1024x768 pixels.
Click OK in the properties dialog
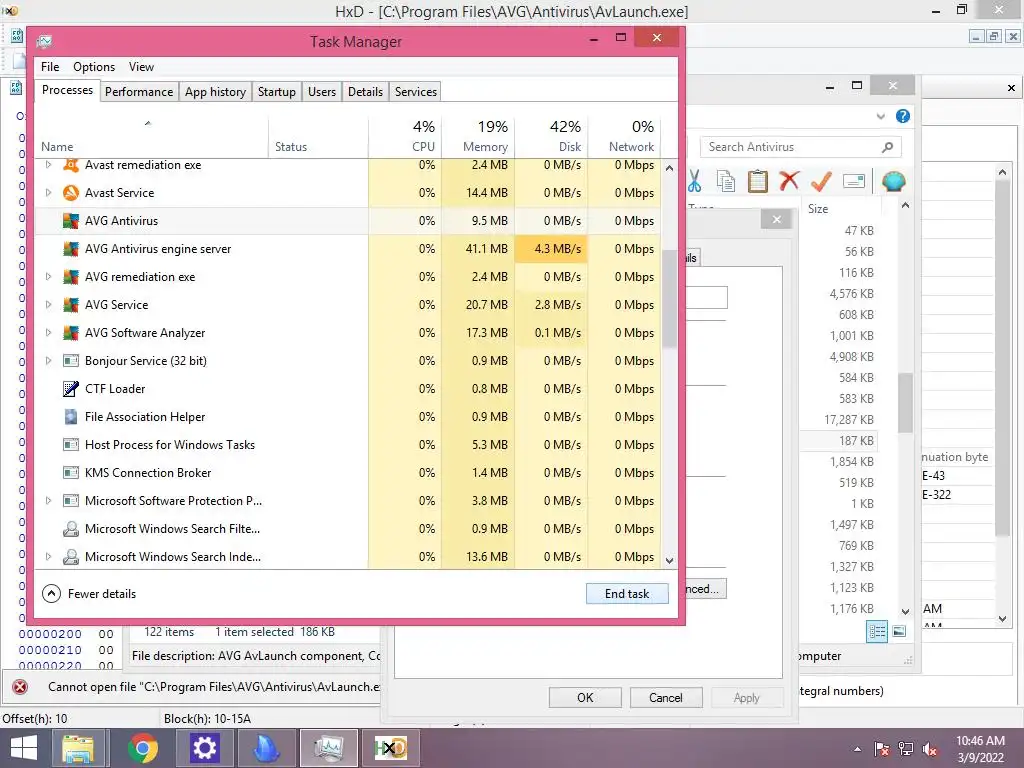pyautogui.click(x=585, y=697)
